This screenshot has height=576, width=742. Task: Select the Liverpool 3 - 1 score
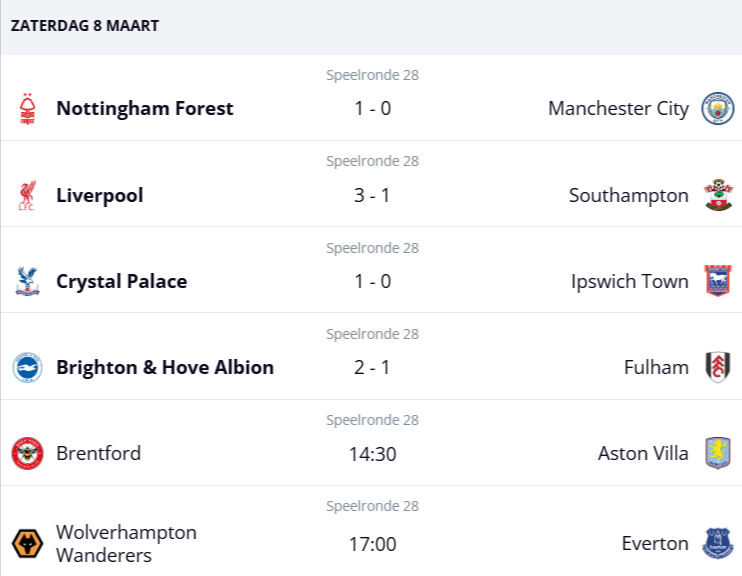point(372,195)
